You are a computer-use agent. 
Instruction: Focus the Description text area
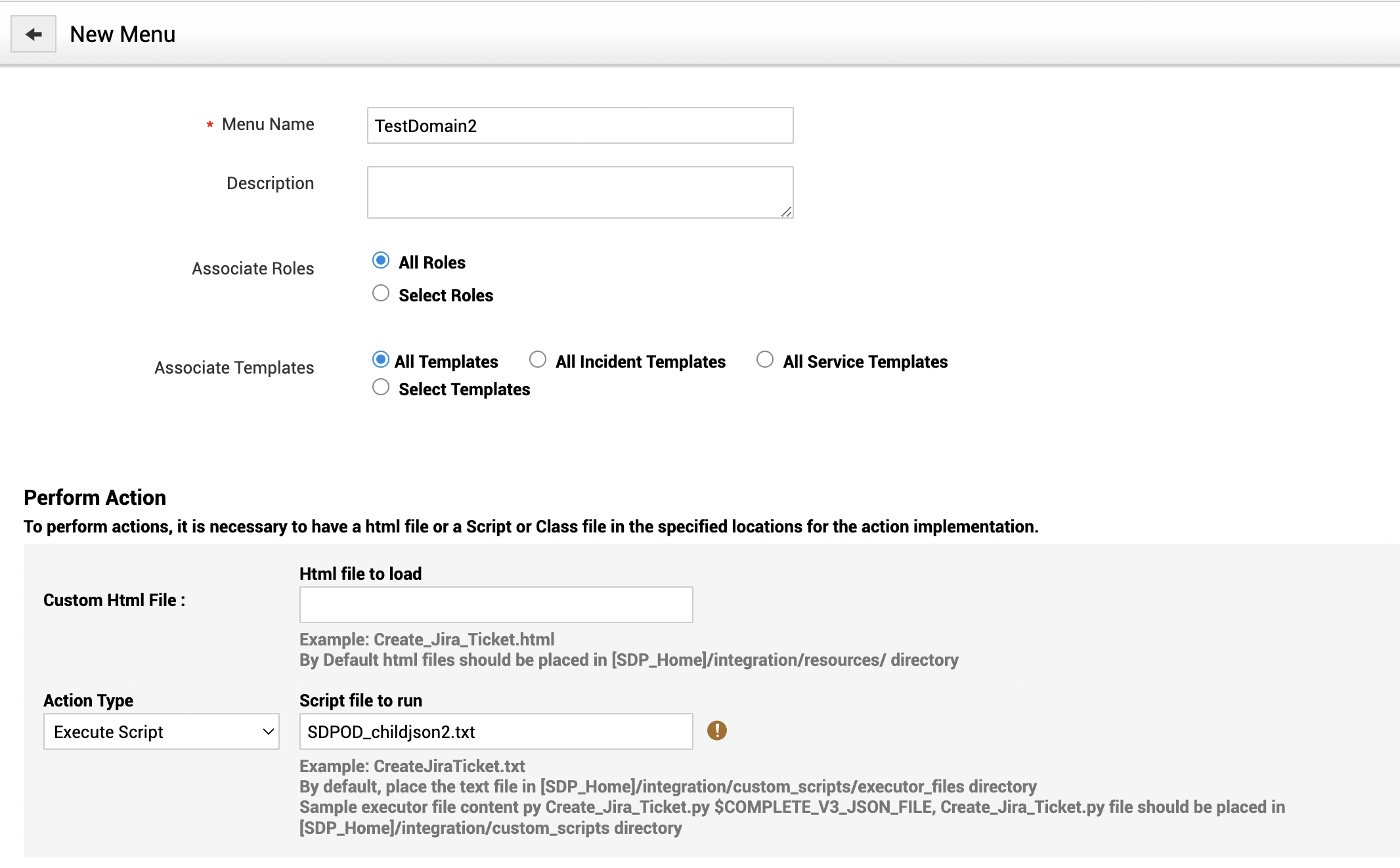coord(580,192)
